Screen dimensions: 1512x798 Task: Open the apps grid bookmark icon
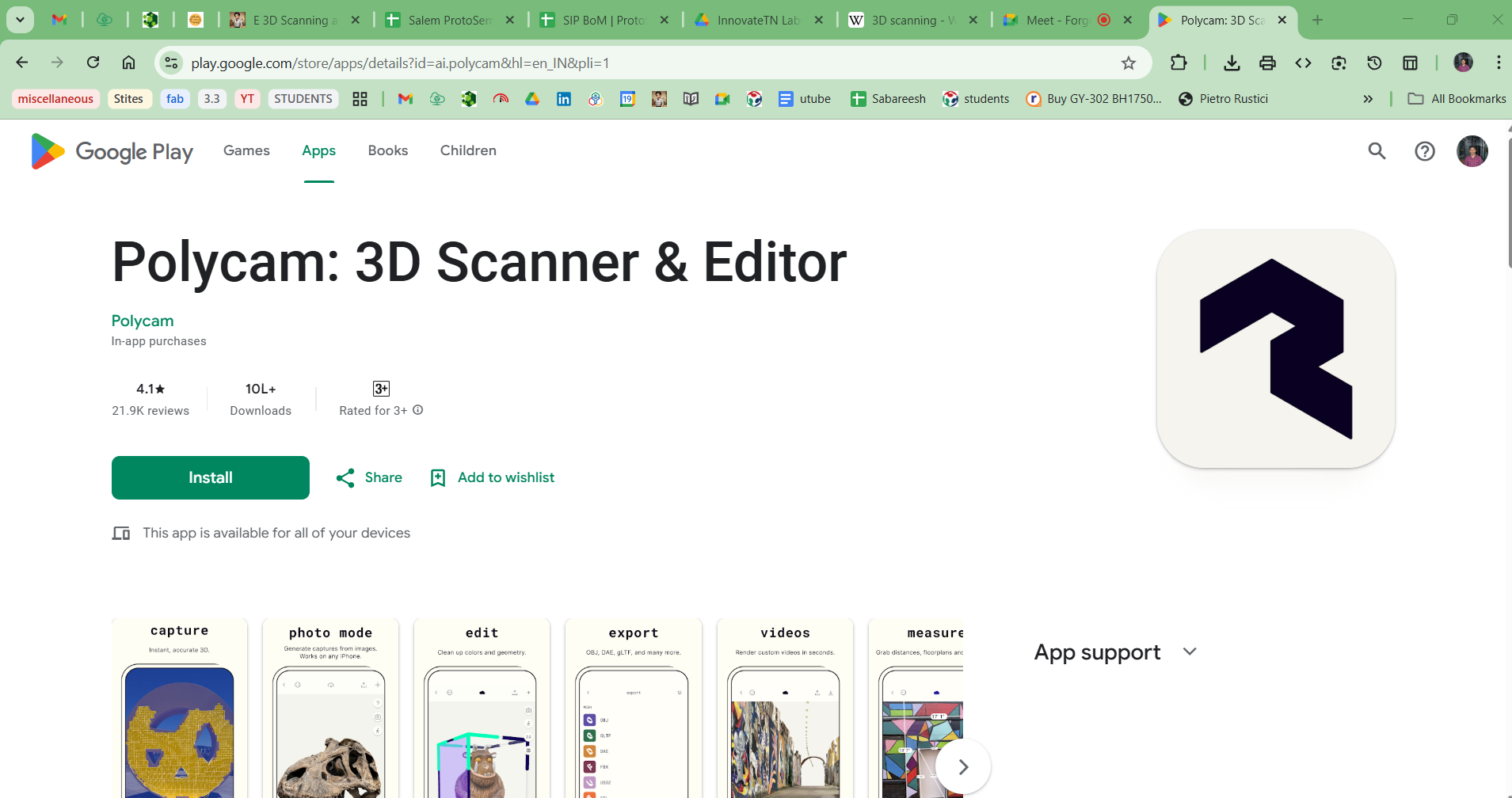[x=360, y=99]
